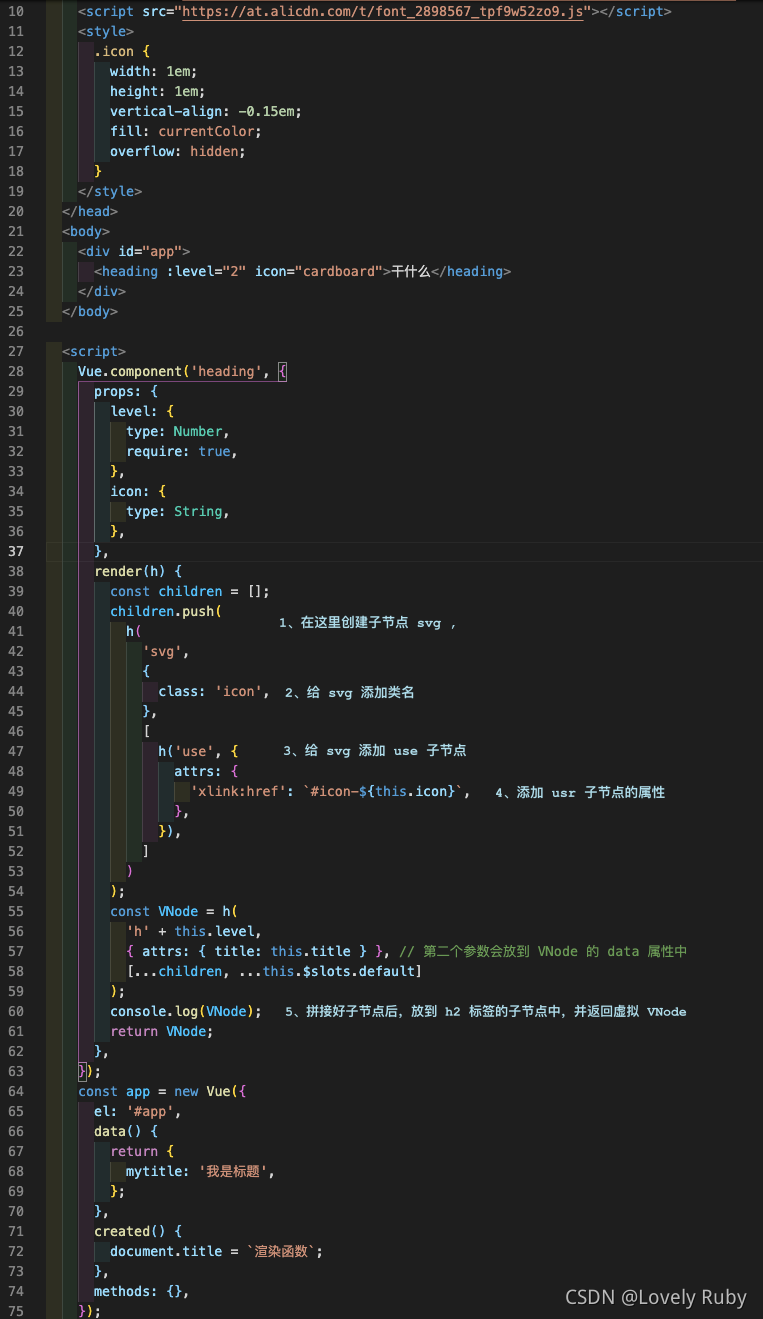763x1319 pixels.
Task: Click line number 75 in the gutter
Action: point(16,1311)
